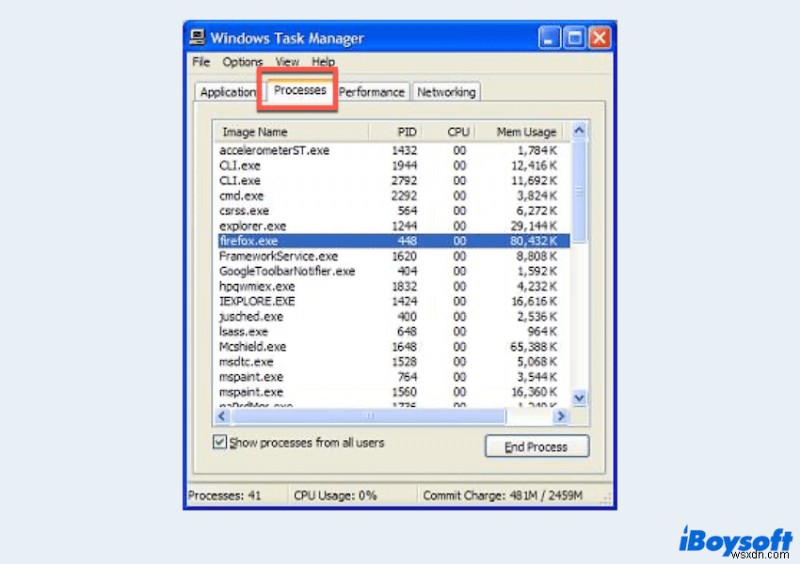The height and width of the screenshot is (564, 800).
Task: Switch to the Applications tab
Action: 227,92
